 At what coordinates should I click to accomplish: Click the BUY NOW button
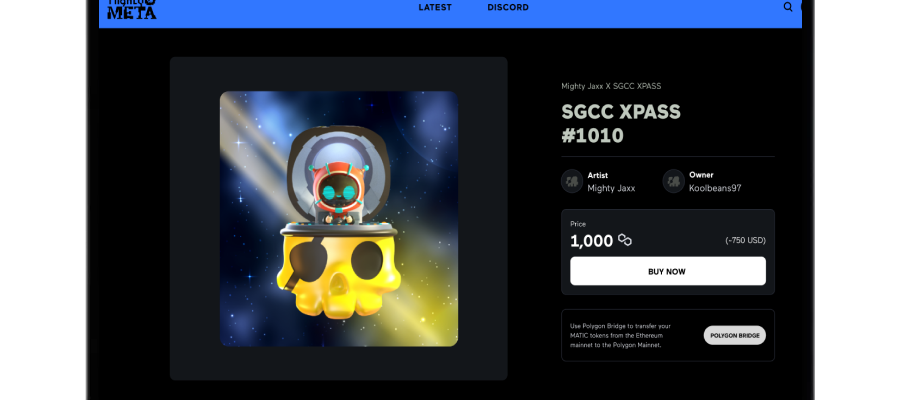[668, 271]
